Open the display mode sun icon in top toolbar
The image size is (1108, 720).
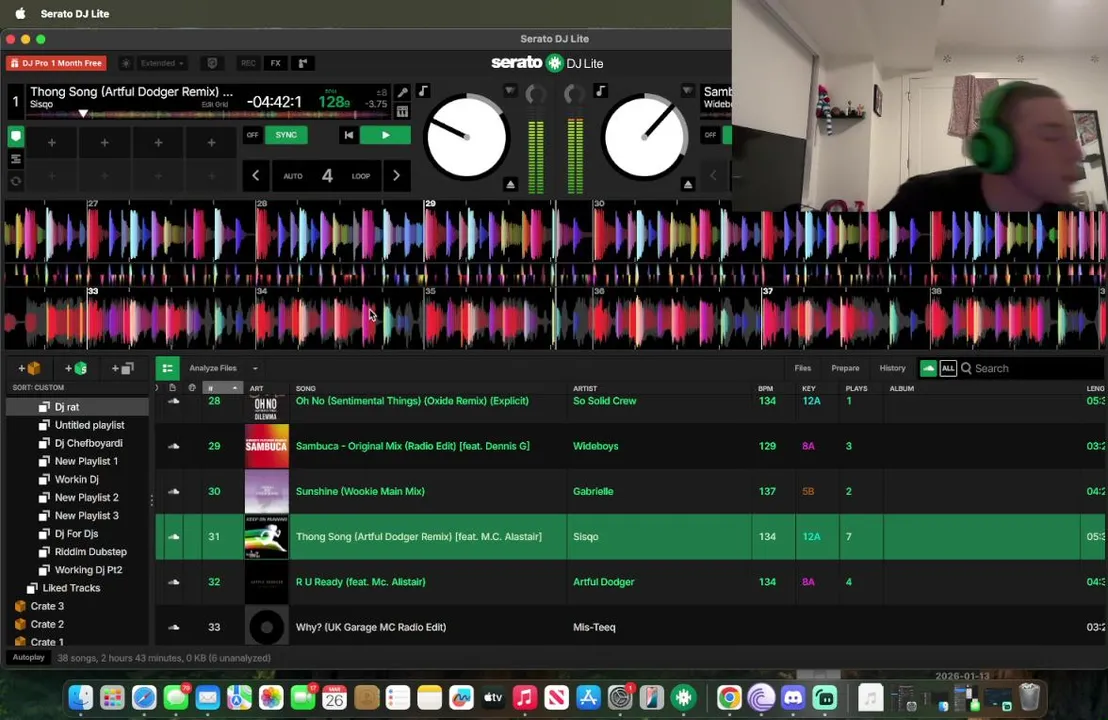click(x=126, y=63)
